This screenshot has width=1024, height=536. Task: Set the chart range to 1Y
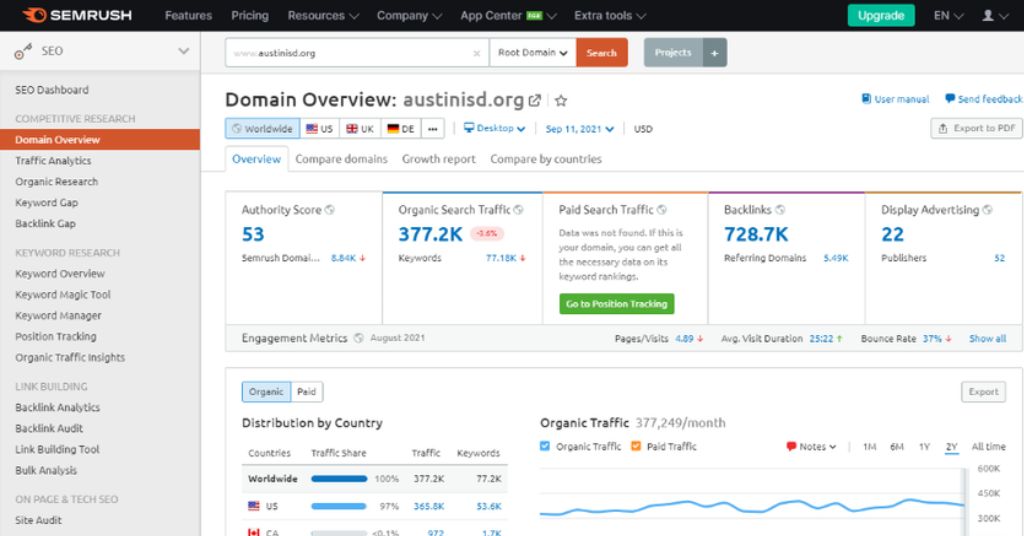click(924, 447)
